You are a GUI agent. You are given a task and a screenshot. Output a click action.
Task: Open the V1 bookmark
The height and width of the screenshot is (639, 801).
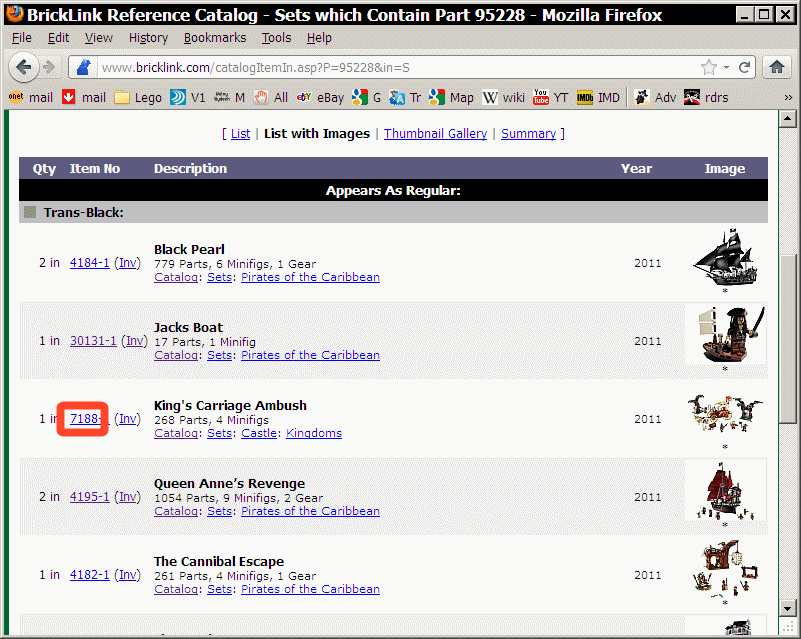187,97
